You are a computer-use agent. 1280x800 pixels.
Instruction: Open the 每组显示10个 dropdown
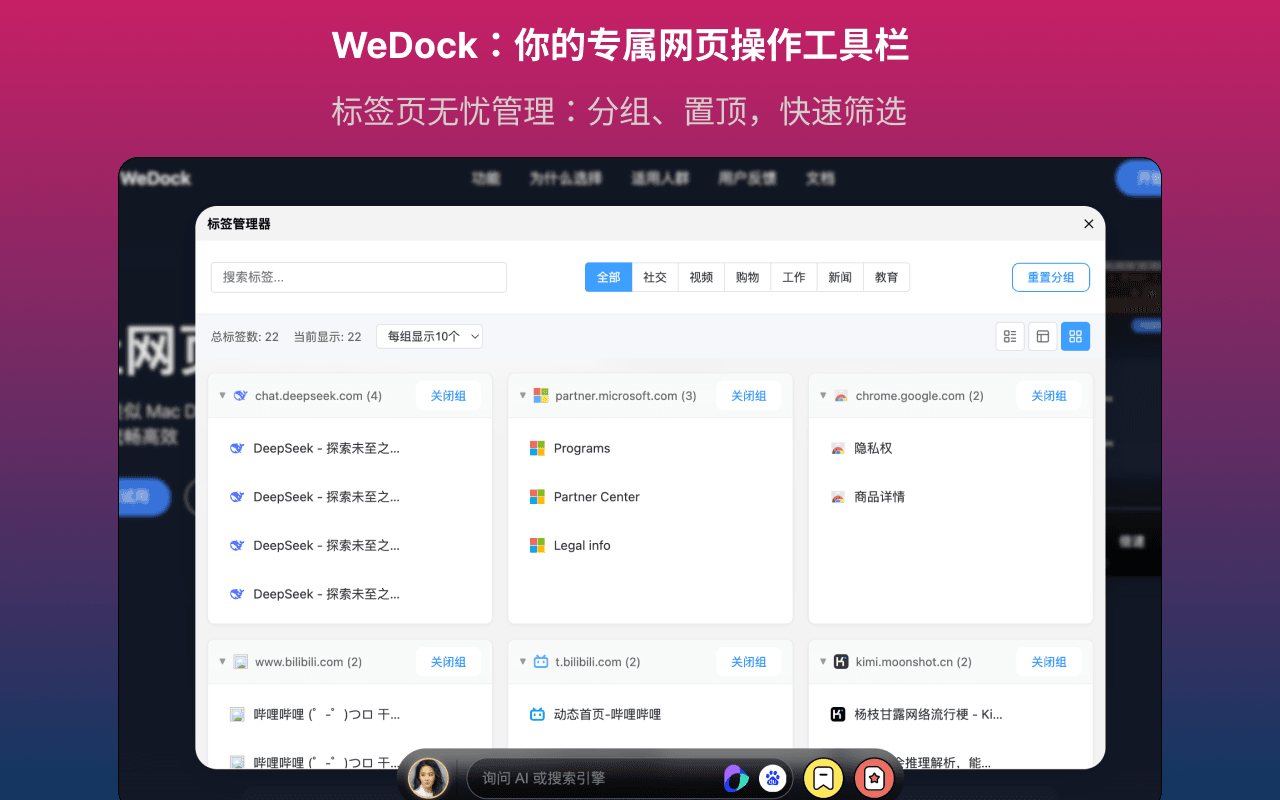point(430,336)
